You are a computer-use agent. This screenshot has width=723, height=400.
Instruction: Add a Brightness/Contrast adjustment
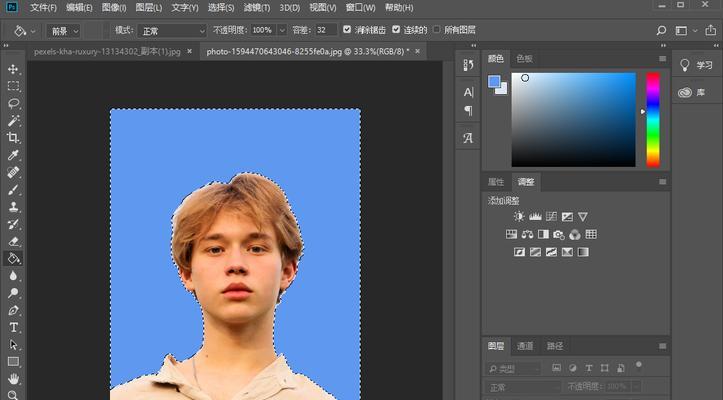[x=519, y=216]
